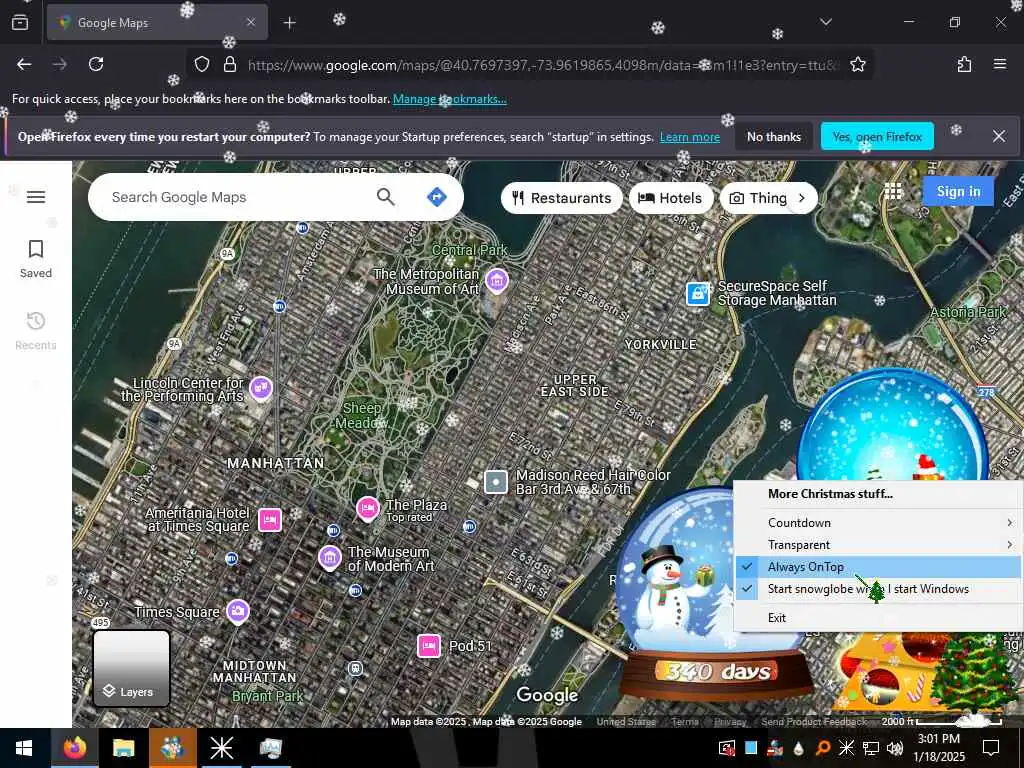Image resolution: width=1024 pixels, height=768 pixels.
Task: Select the SecureSpace Self Storage pin
Action: tap(697, 294)
